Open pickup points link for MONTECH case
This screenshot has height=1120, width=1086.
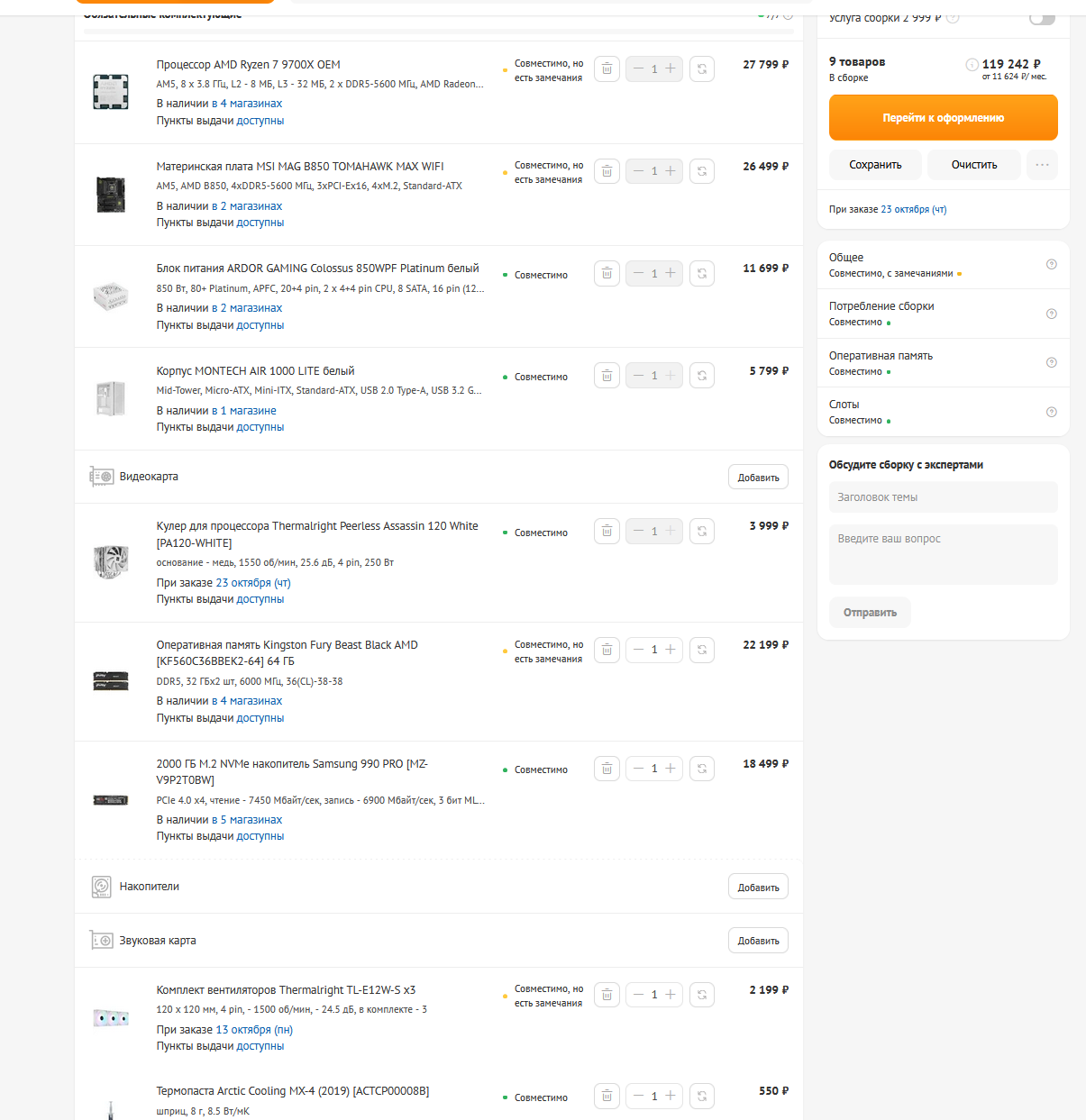[260, 427]
